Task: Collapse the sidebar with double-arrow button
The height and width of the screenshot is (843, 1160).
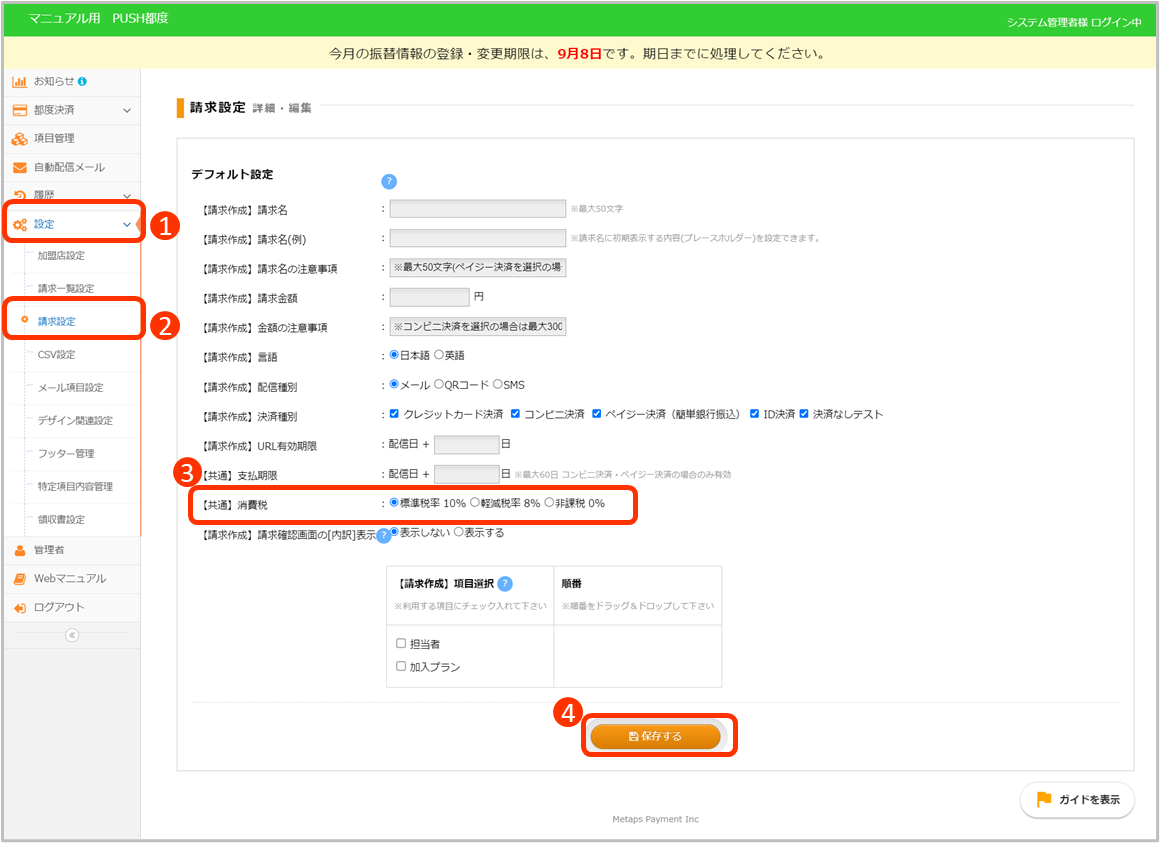Action: [71, 635]
